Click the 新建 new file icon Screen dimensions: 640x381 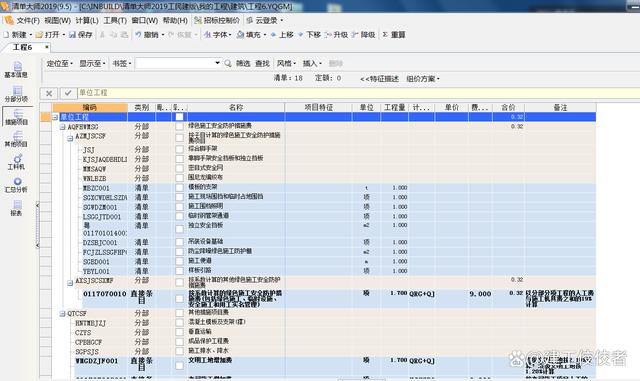[7, 35]
